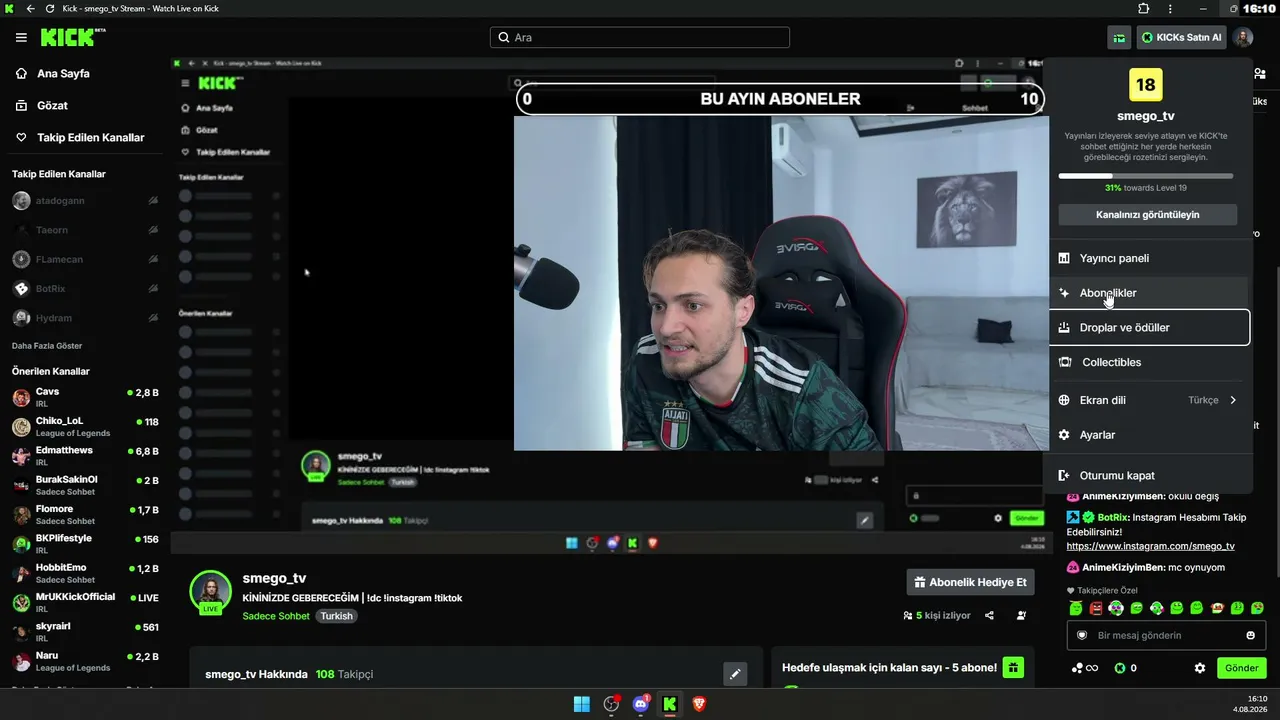Open recommended channel Edmatthews
The width and height of the screenshot is (1280, 720).
tap(85, 456)
